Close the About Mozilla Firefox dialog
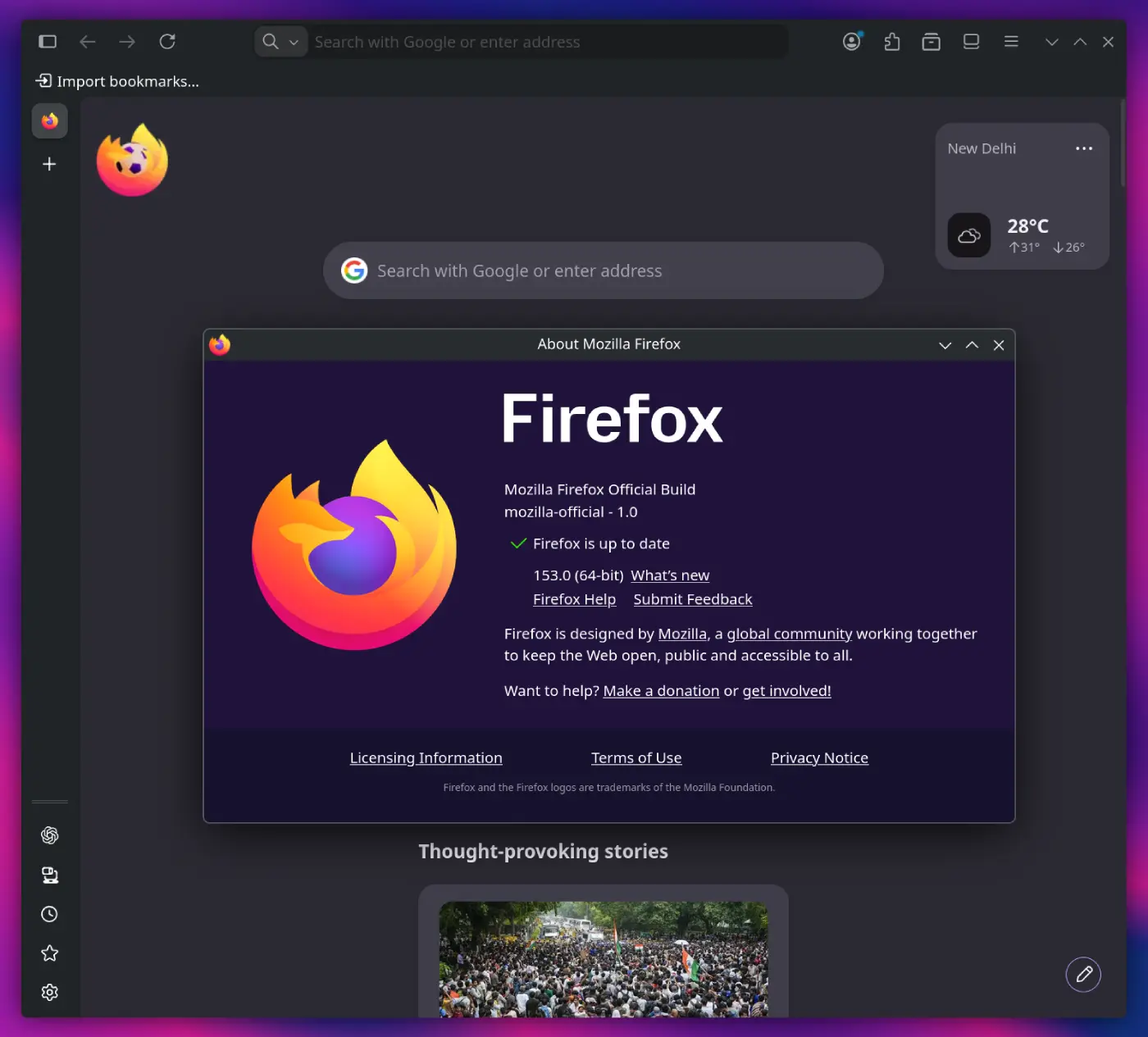Screen dimensions: 1148x1037 click(999, 345)
